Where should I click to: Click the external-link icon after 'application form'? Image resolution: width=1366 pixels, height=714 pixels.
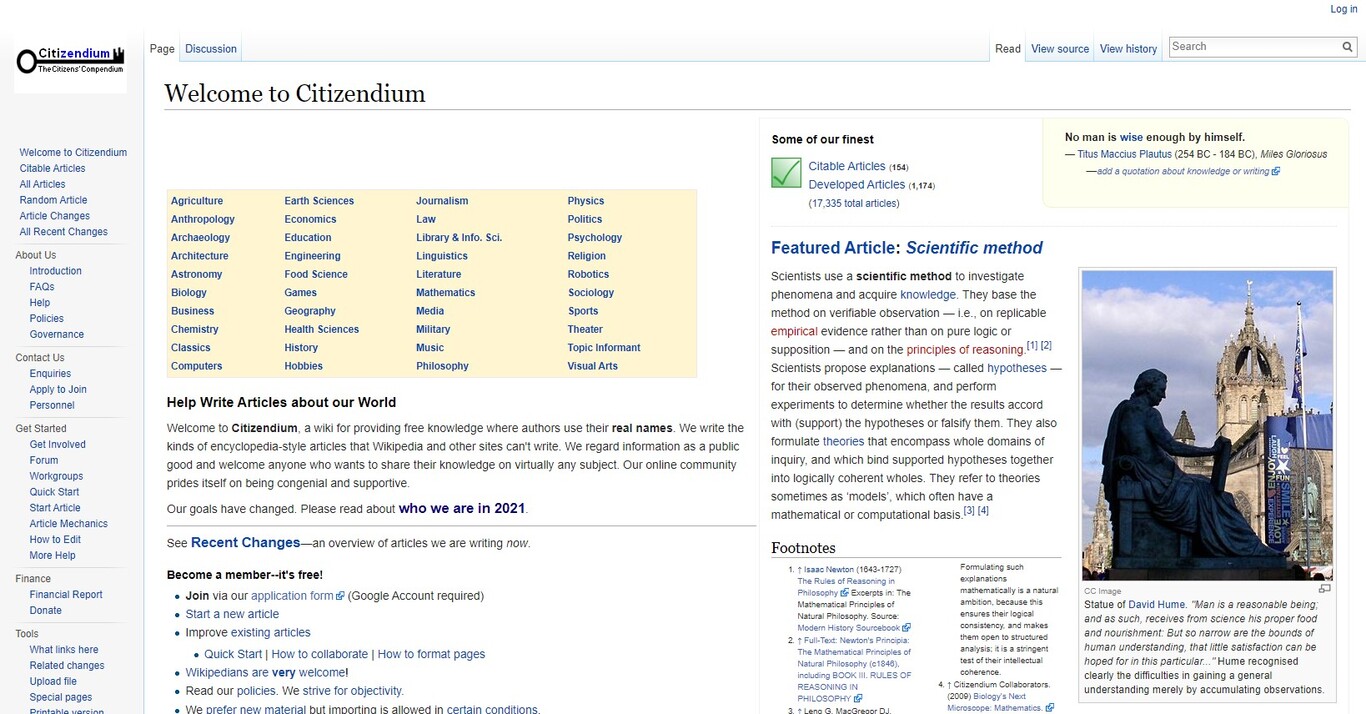click(341, 595)
